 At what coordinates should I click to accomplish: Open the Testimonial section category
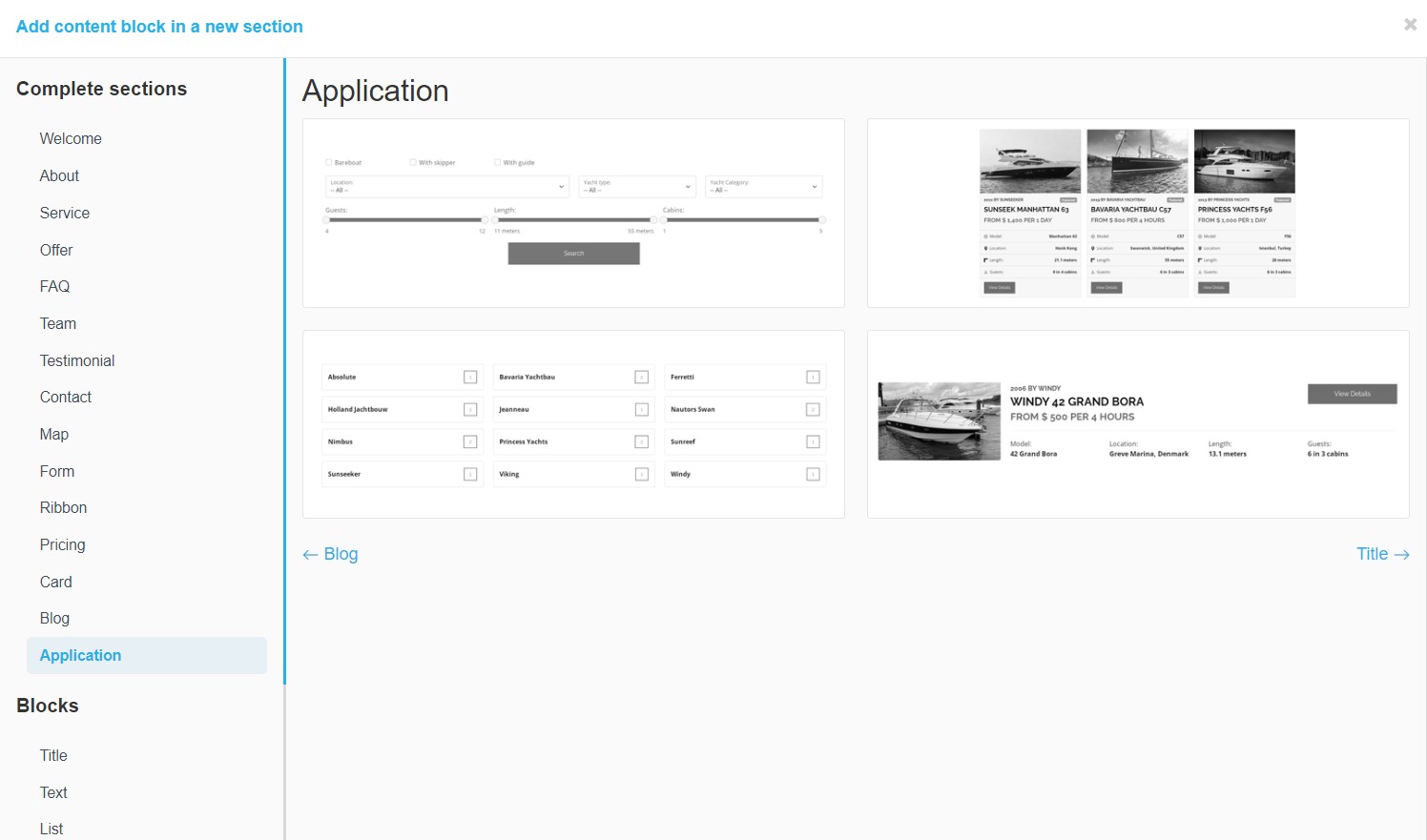pyautogui.click(x=77, y=360)
